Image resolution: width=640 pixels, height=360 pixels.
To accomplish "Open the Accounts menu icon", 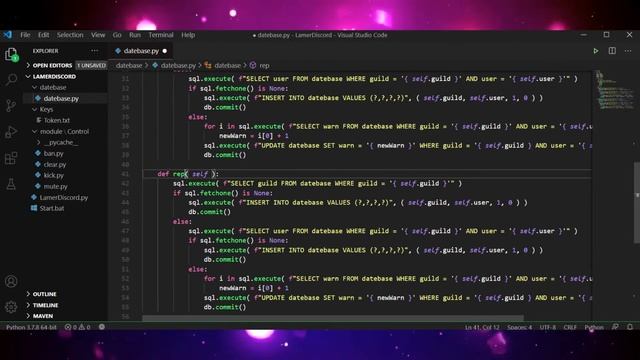I will [11, 281].
